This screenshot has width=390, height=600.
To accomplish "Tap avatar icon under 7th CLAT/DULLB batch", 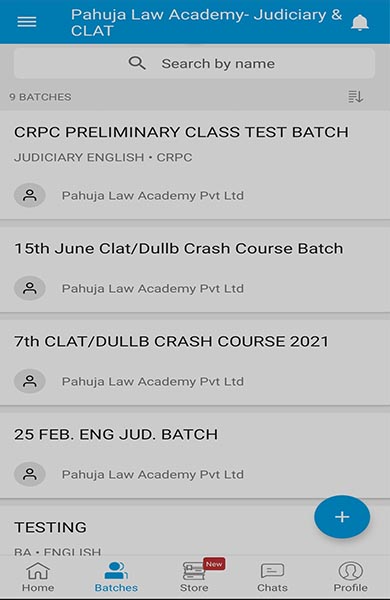I will pyautogui.click(x=30, y=381).
